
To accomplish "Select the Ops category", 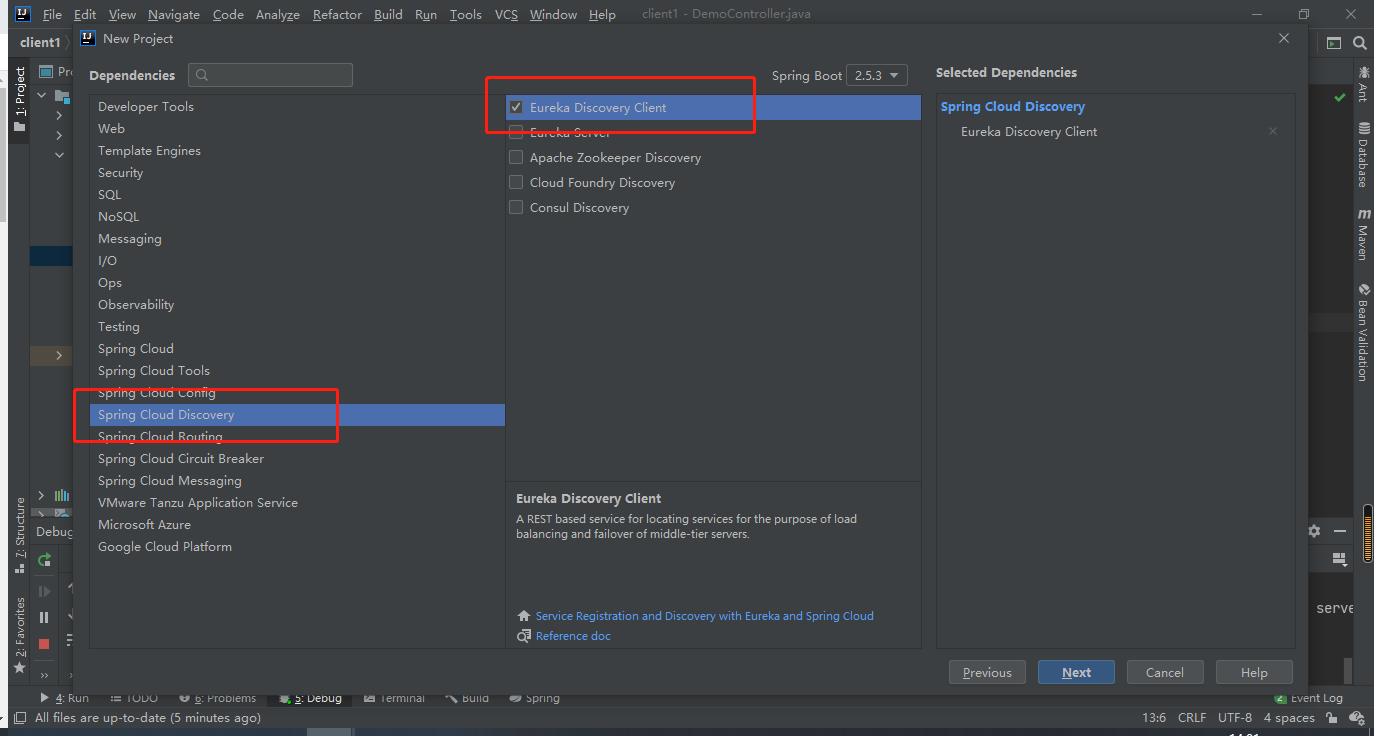I will (297, 283).
